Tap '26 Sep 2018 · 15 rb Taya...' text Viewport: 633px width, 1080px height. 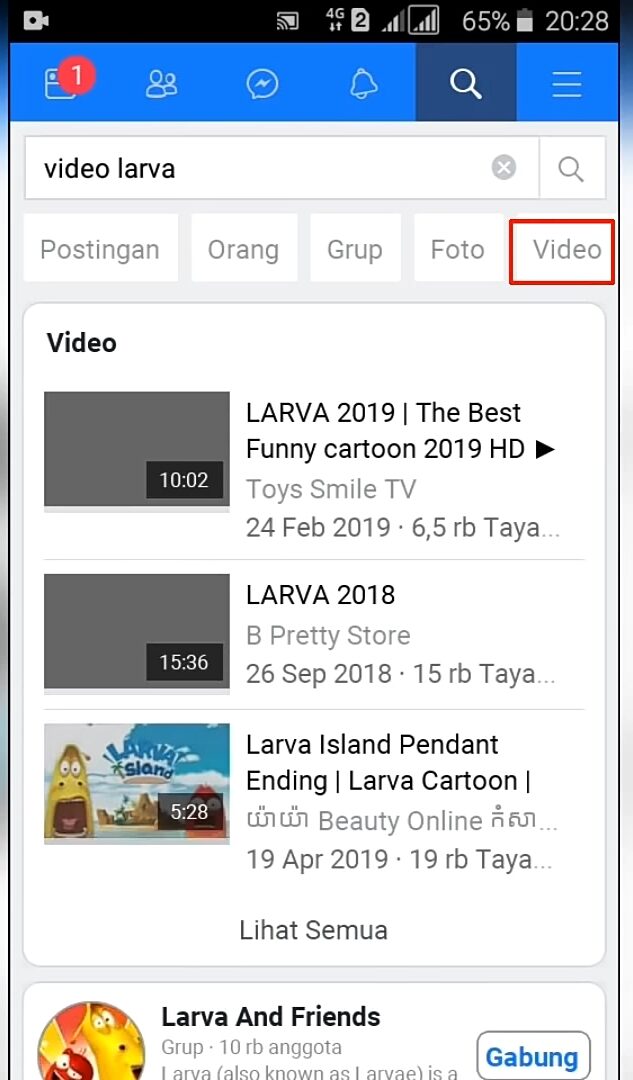[400, 674]
